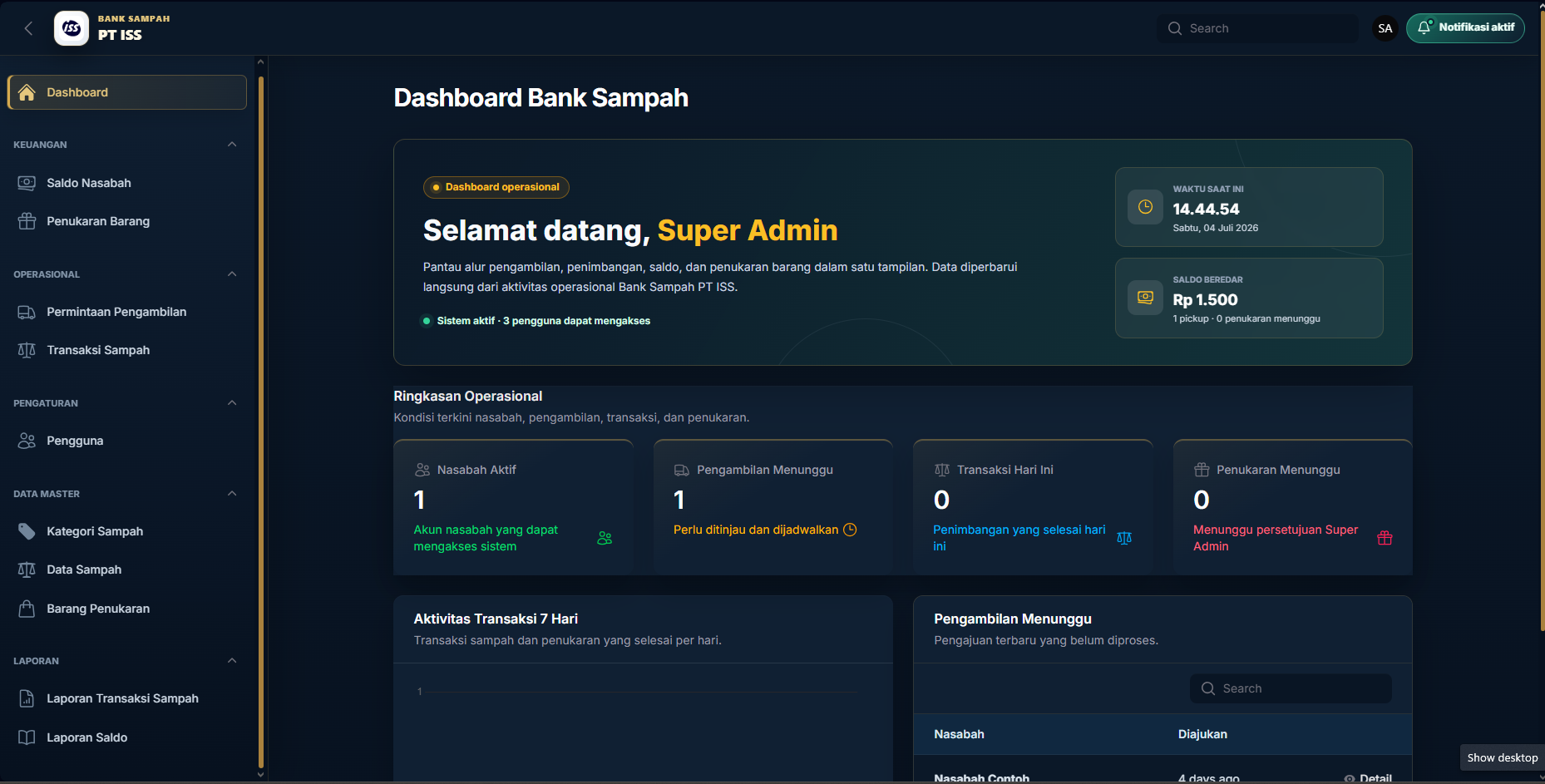Click the Sistem aktif status text

point(544,321)
